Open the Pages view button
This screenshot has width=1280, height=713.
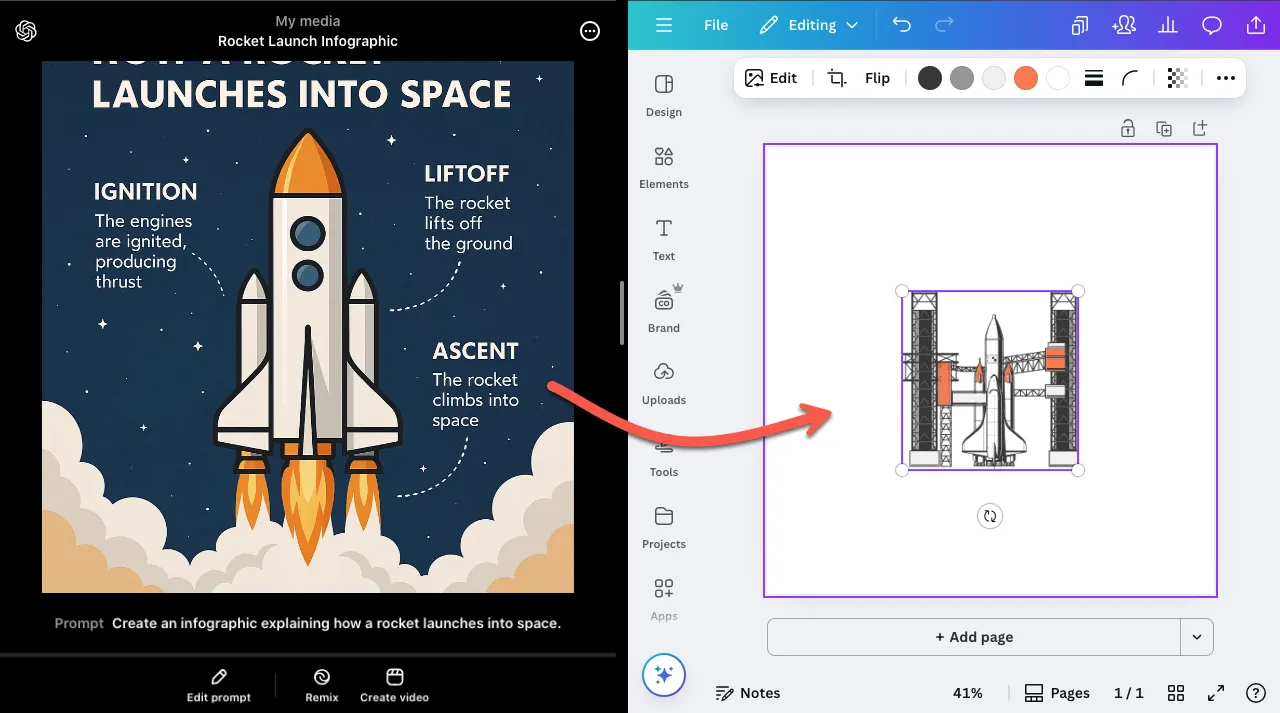pos(1057,693)
